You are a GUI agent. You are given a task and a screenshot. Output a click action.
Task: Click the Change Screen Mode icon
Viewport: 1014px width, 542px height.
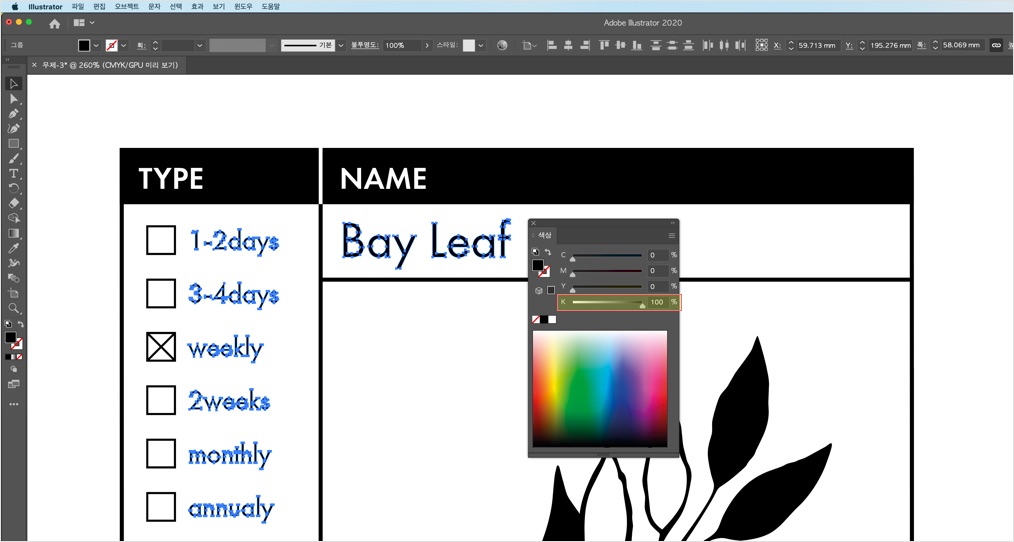pos(13,384)
